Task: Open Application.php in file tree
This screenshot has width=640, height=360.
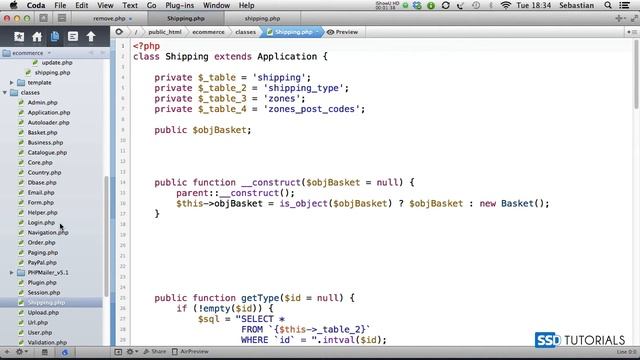Action: (x=49, y=112)
